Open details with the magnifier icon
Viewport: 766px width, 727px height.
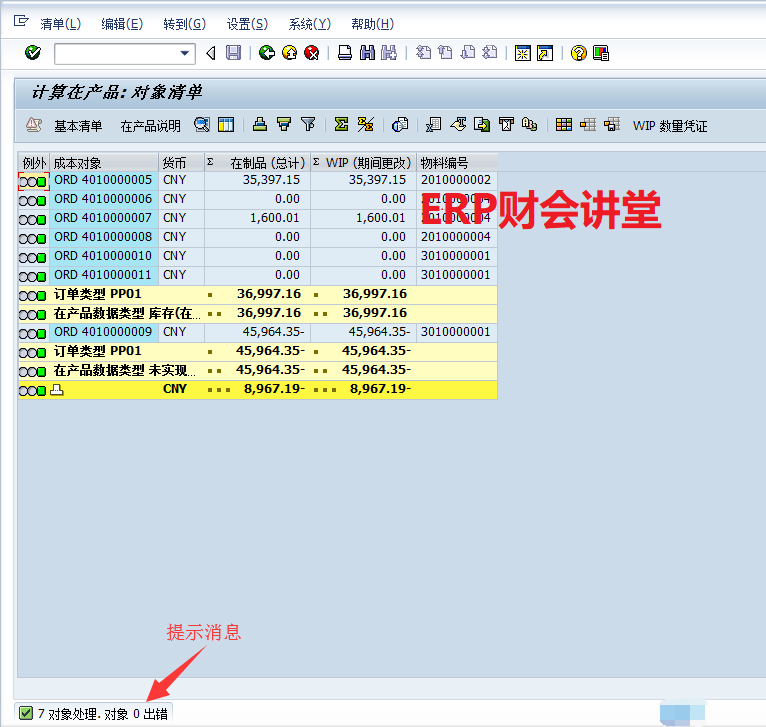point(202,125)
